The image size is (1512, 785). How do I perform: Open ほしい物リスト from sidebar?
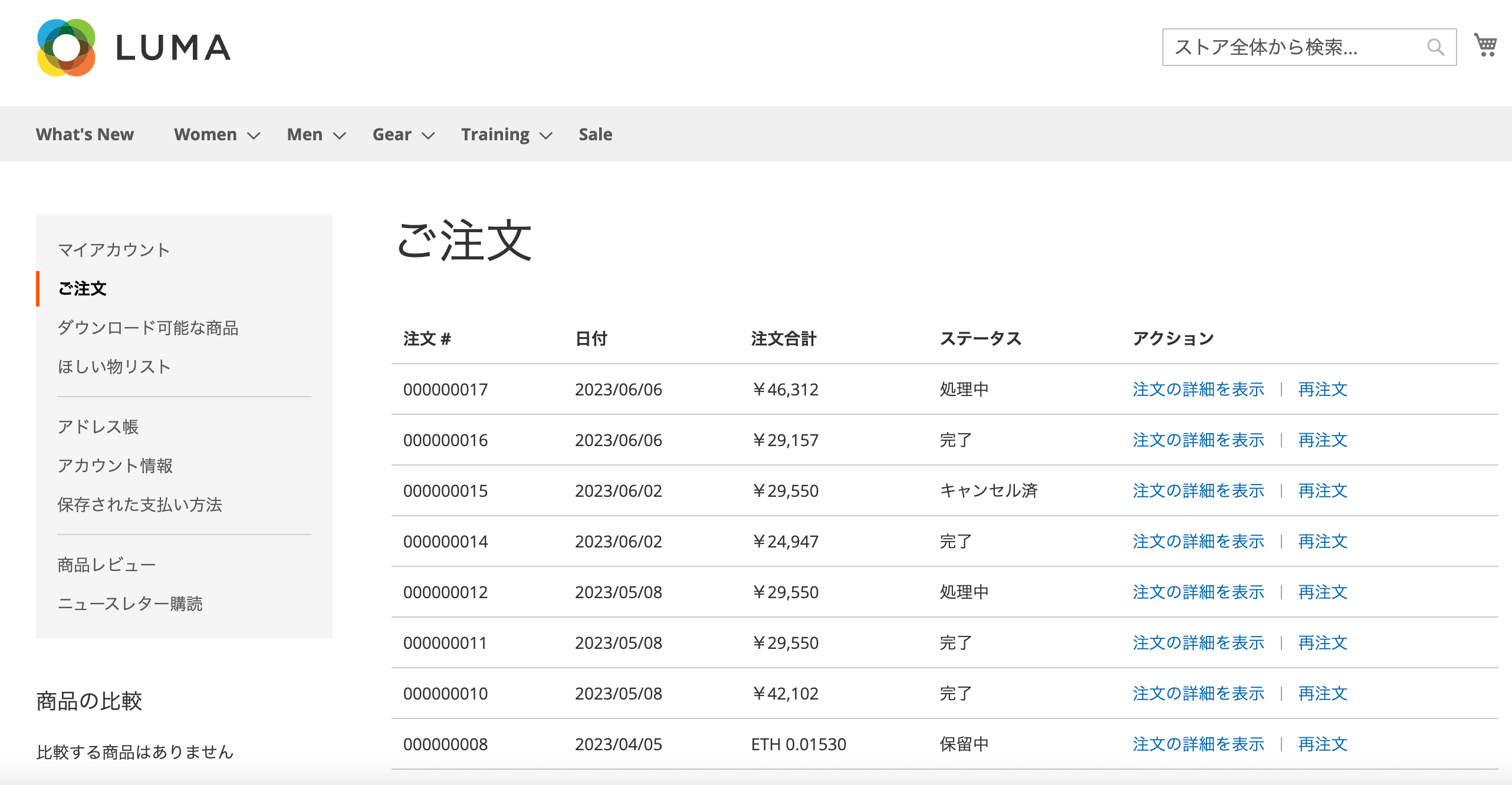[x=113, y=366]
